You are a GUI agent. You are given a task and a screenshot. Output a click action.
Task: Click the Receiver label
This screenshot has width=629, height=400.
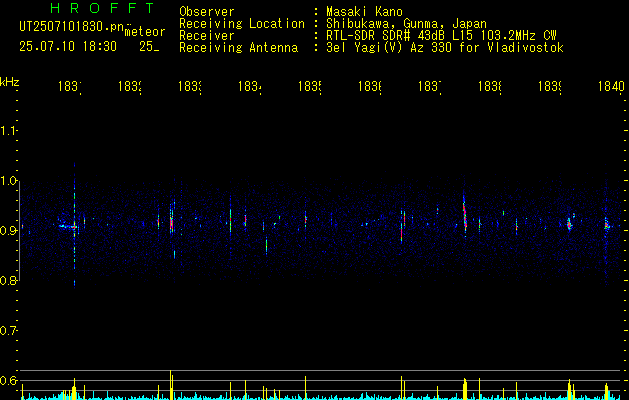click(x=207, y=36)
